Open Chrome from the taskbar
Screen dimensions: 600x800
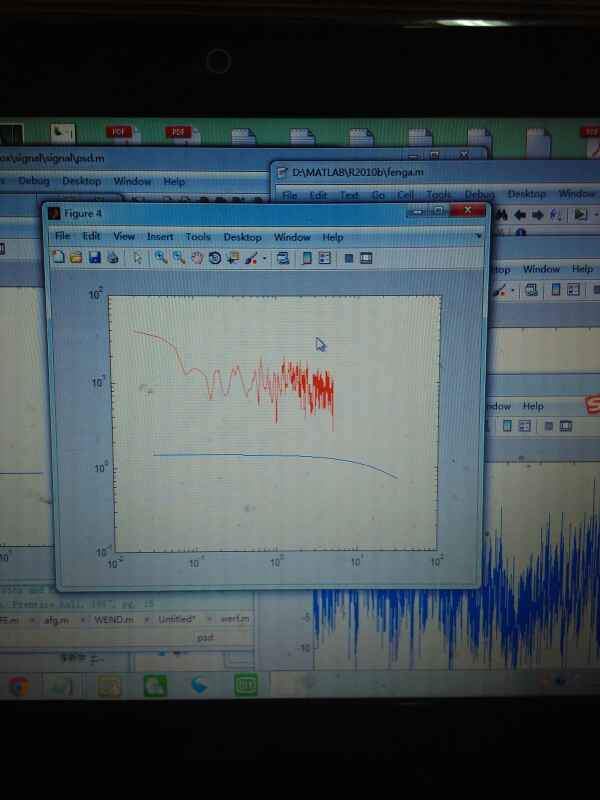coord(19,686)
